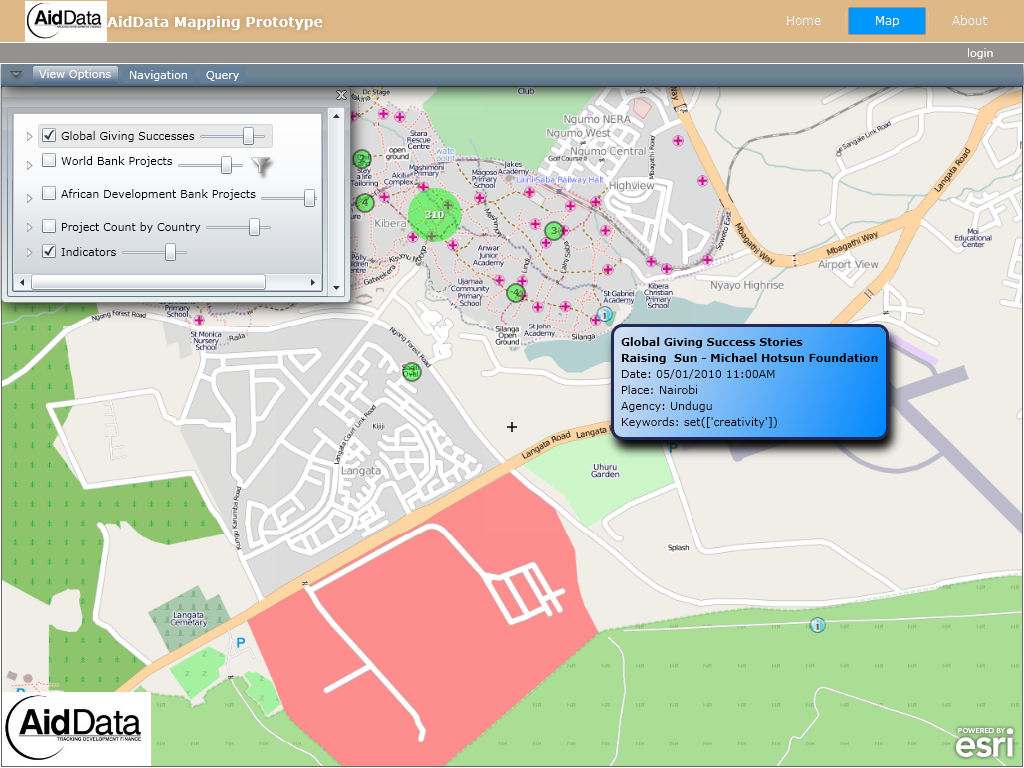Click the popup 'Place: Nairobi' line
This screenshot has width=1024, height=768.
(660, 390)
